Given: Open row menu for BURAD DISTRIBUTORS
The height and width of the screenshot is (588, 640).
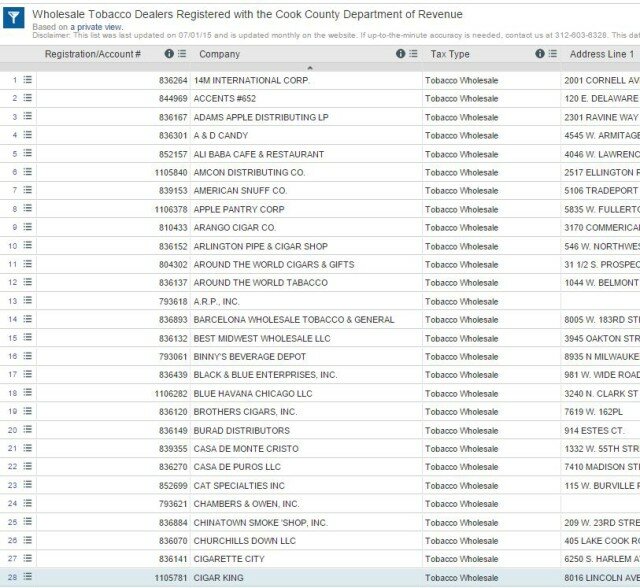Looking at the screenshot, I should pos(27,430).
